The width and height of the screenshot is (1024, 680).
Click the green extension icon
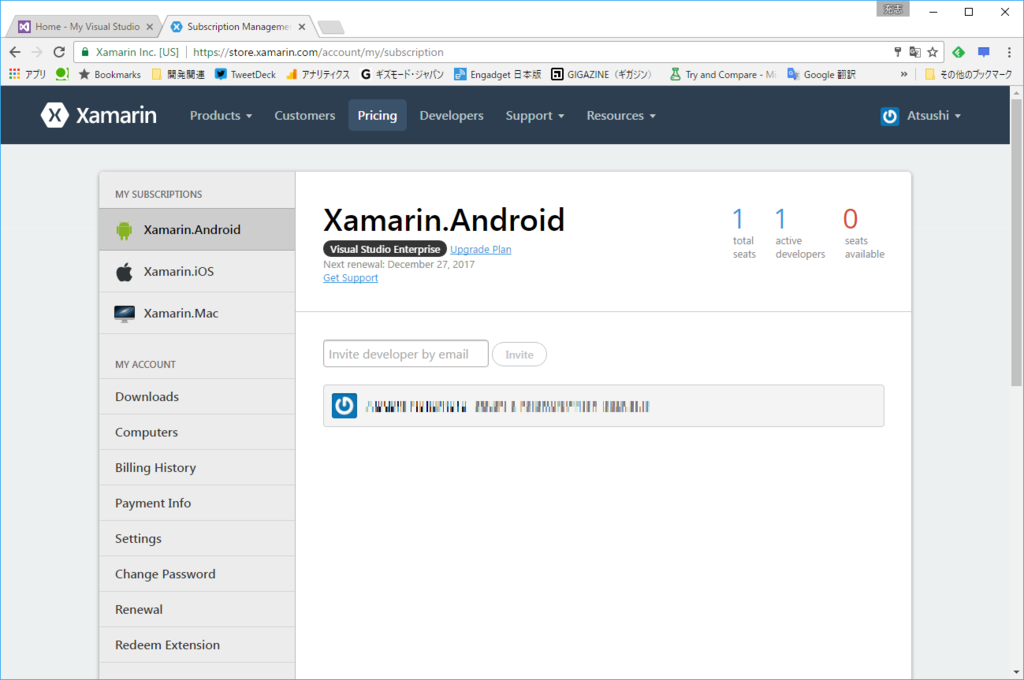[959, 52]
